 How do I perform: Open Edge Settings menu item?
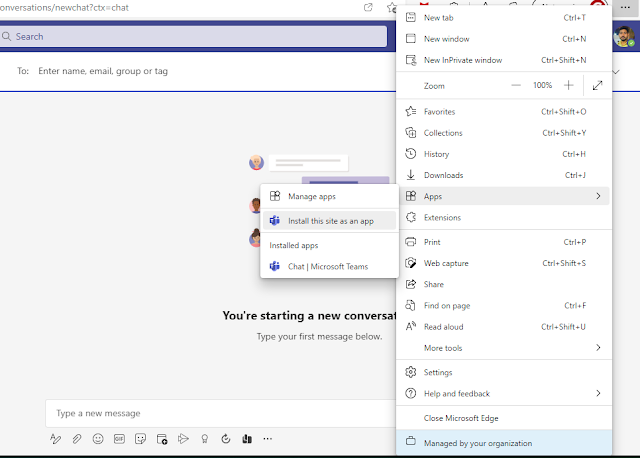coord(504,372)
